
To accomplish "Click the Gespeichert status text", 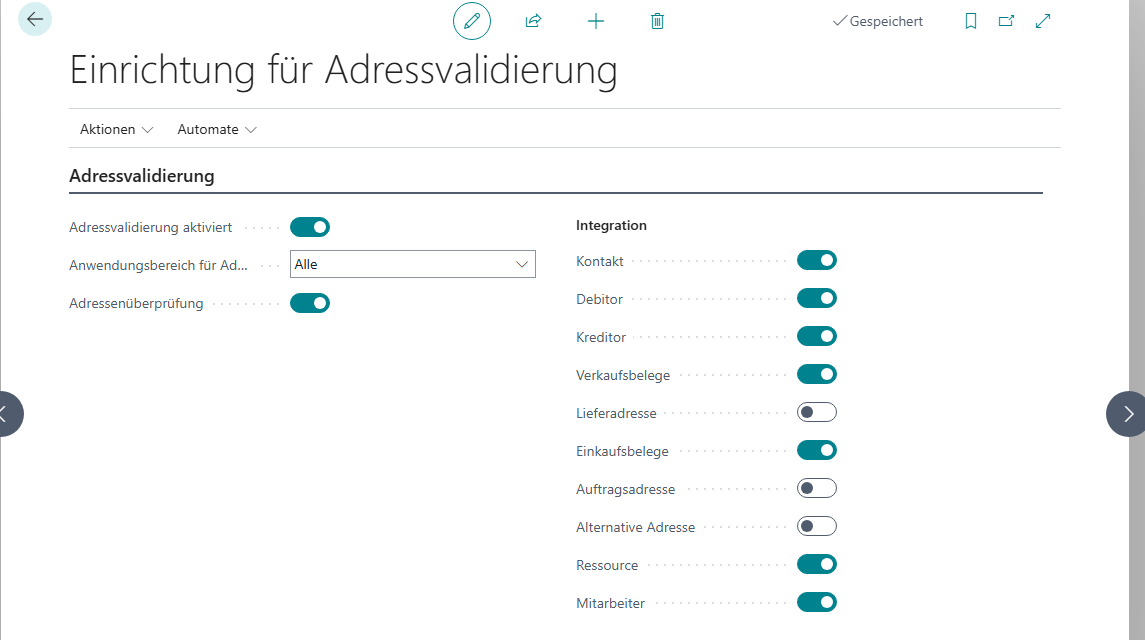I will 886,22.
